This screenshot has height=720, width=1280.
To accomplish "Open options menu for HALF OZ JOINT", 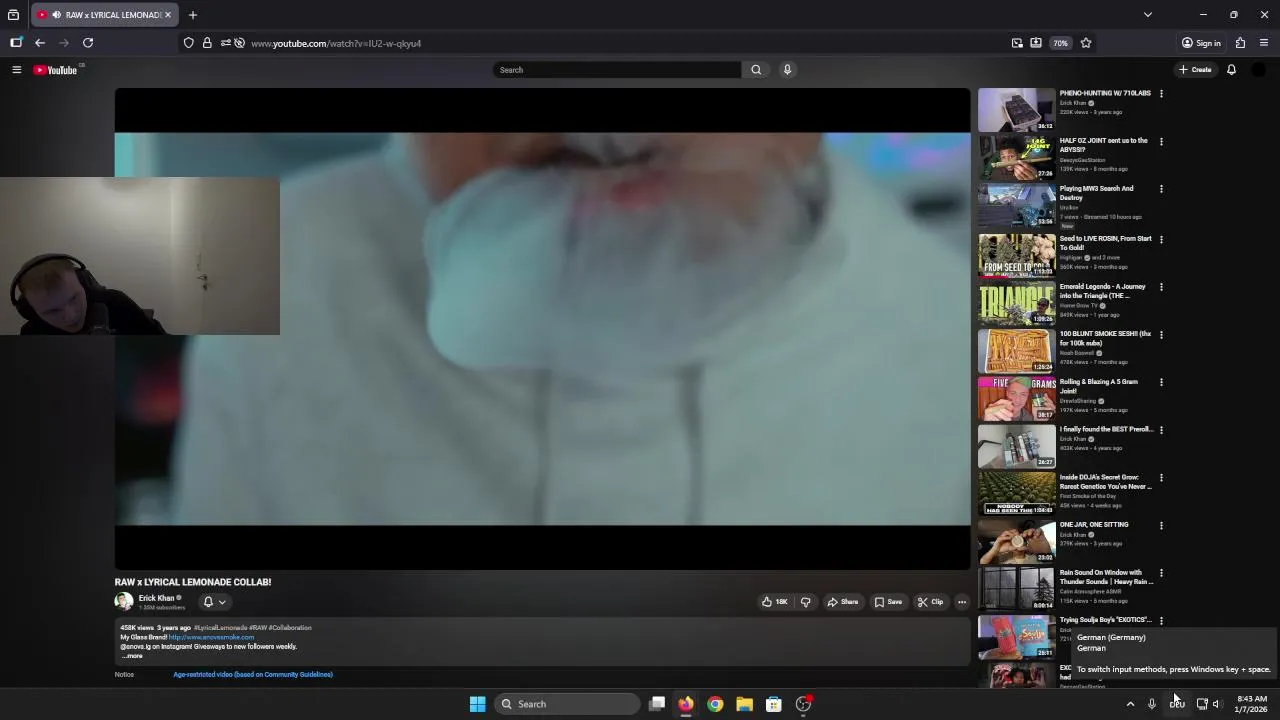I will (1161, 141).
